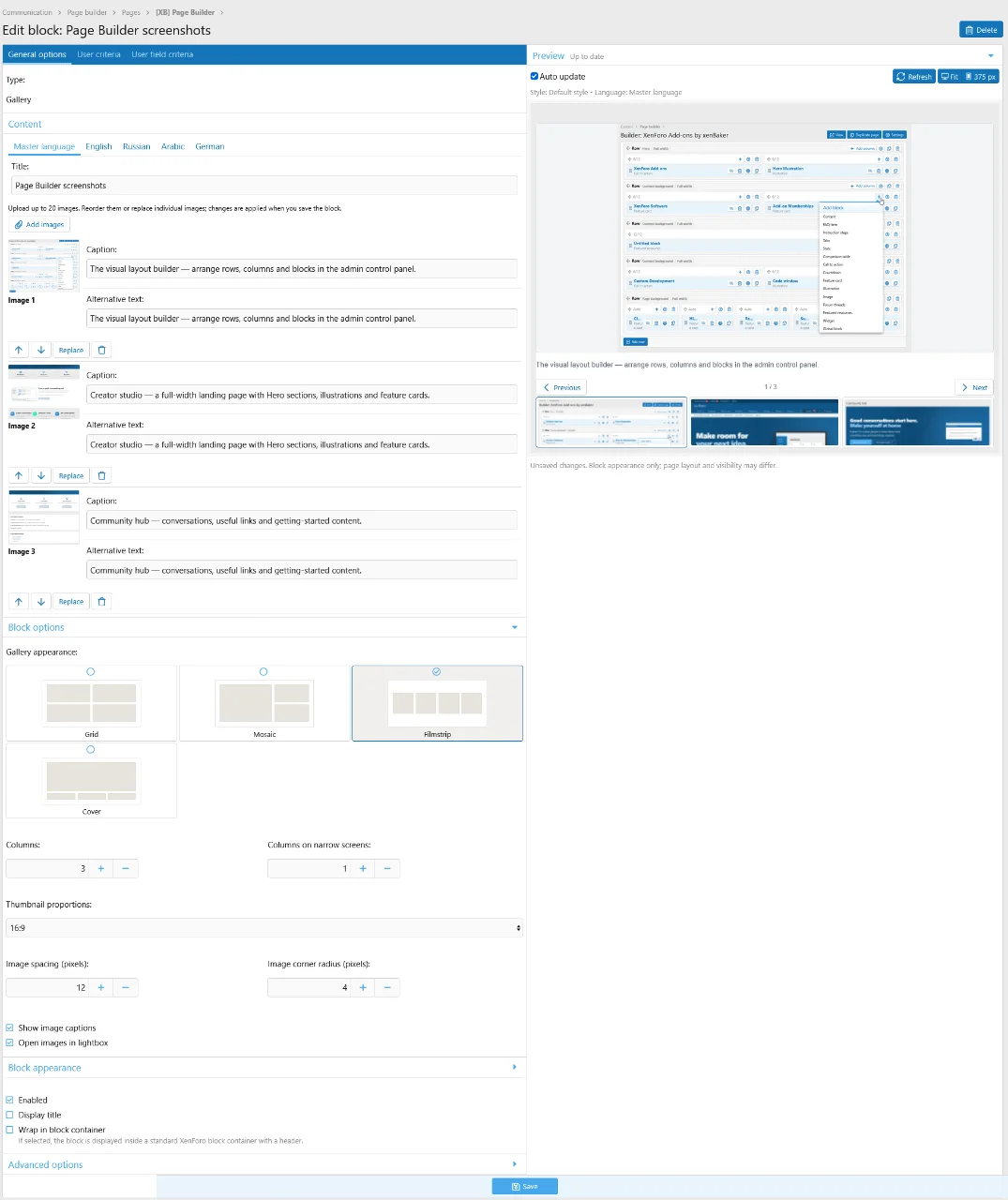Select second filmstrip thumbnail in preview
1008x1200 pixels.
[x=764, y=422]
